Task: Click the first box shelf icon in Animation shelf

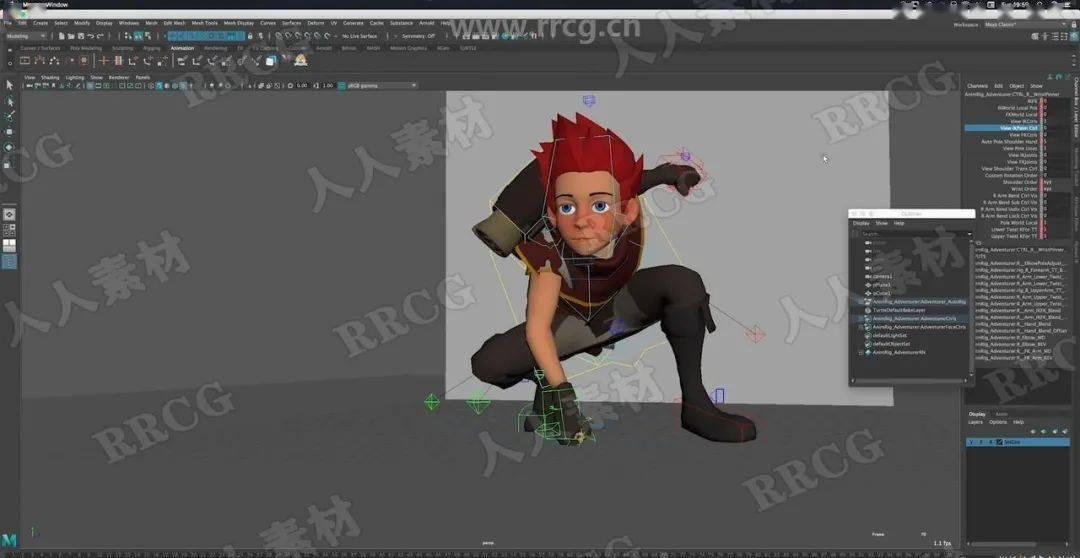Action: [x=24, y=61]
